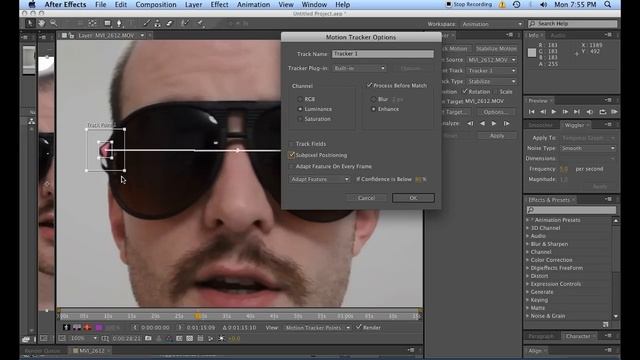Open the Workspace Animation dropdown

(491, 24)
